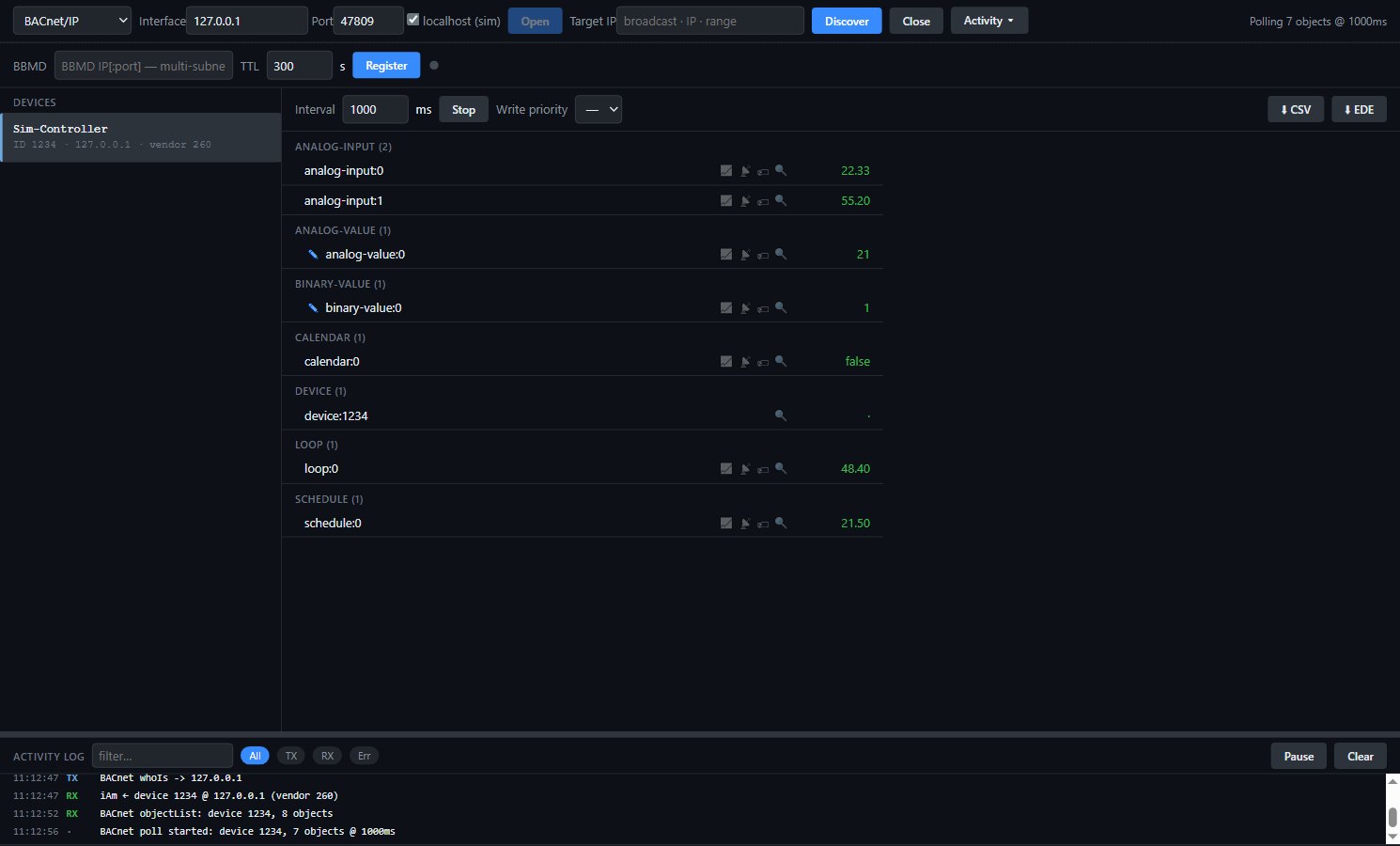The height and width of the screenshot is (846, 1400).
Task: Filter activity log by Err
Action: point(364,756)
